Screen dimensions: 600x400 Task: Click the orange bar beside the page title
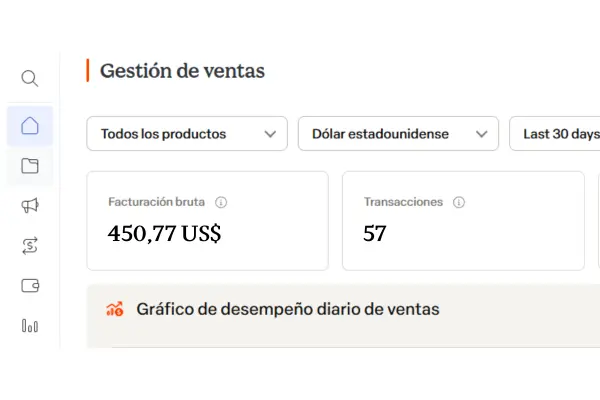pyautogui.click(x=88, y=71)
